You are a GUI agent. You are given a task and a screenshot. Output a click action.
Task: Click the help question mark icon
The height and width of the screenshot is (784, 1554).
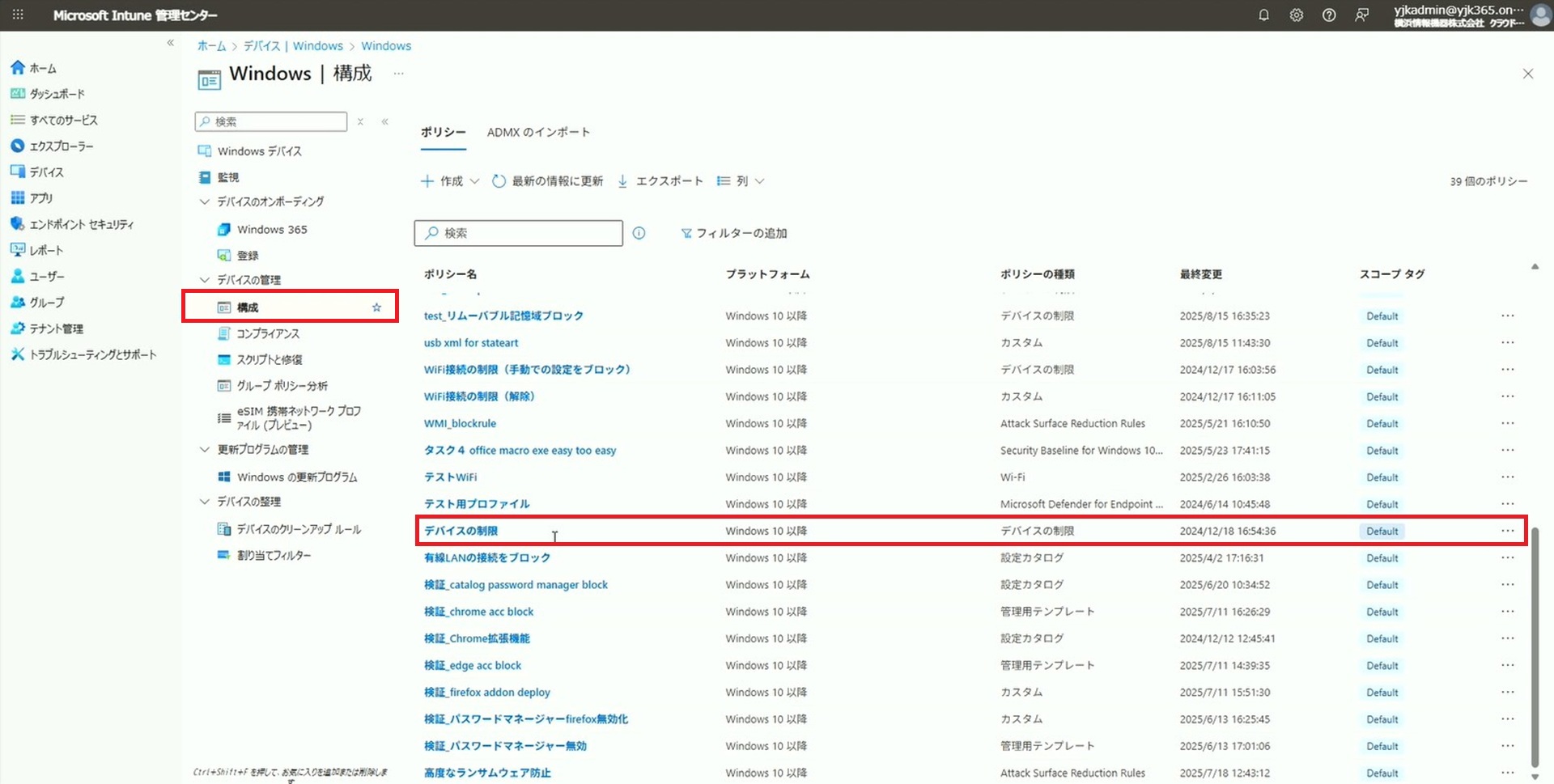pos(1329,15)
